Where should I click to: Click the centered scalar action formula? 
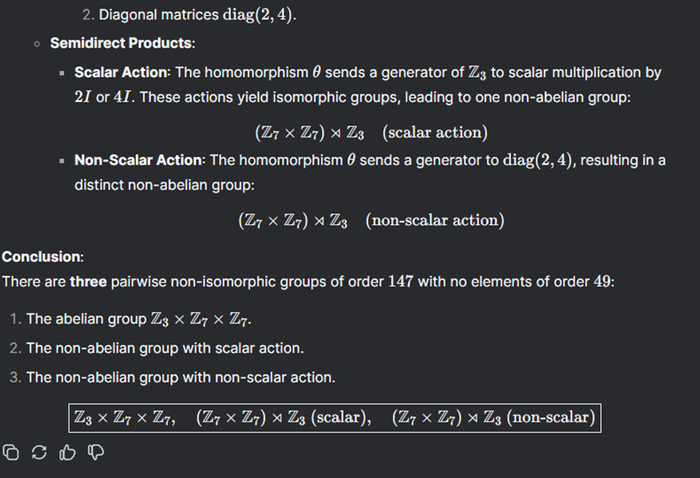[x=371, y=133]
